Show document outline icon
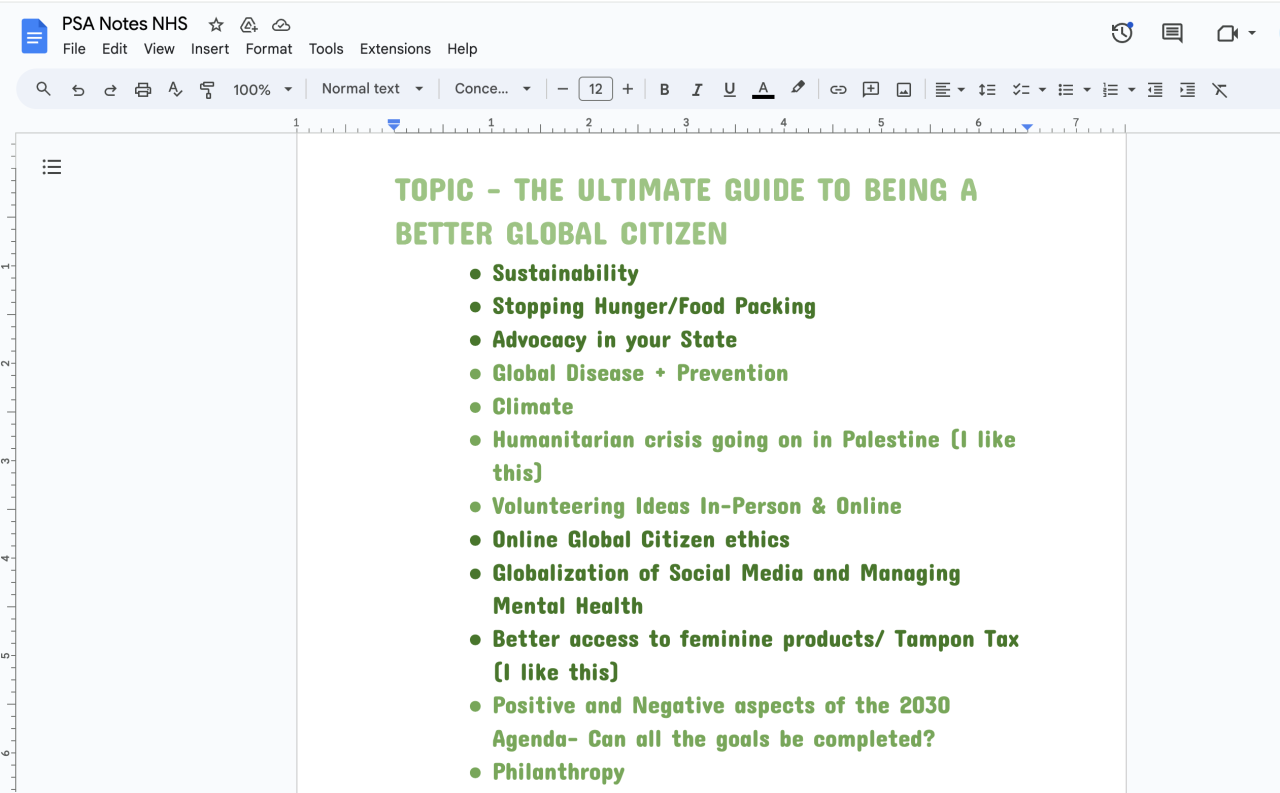 (x=52, y=167)
